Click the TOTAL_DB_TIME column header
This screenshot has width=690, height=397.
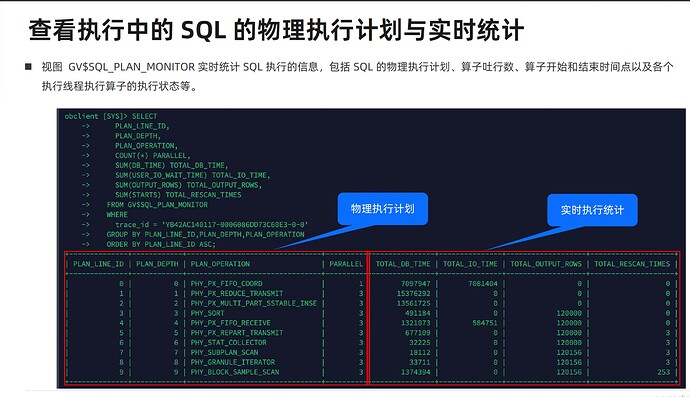pos(403,264)
